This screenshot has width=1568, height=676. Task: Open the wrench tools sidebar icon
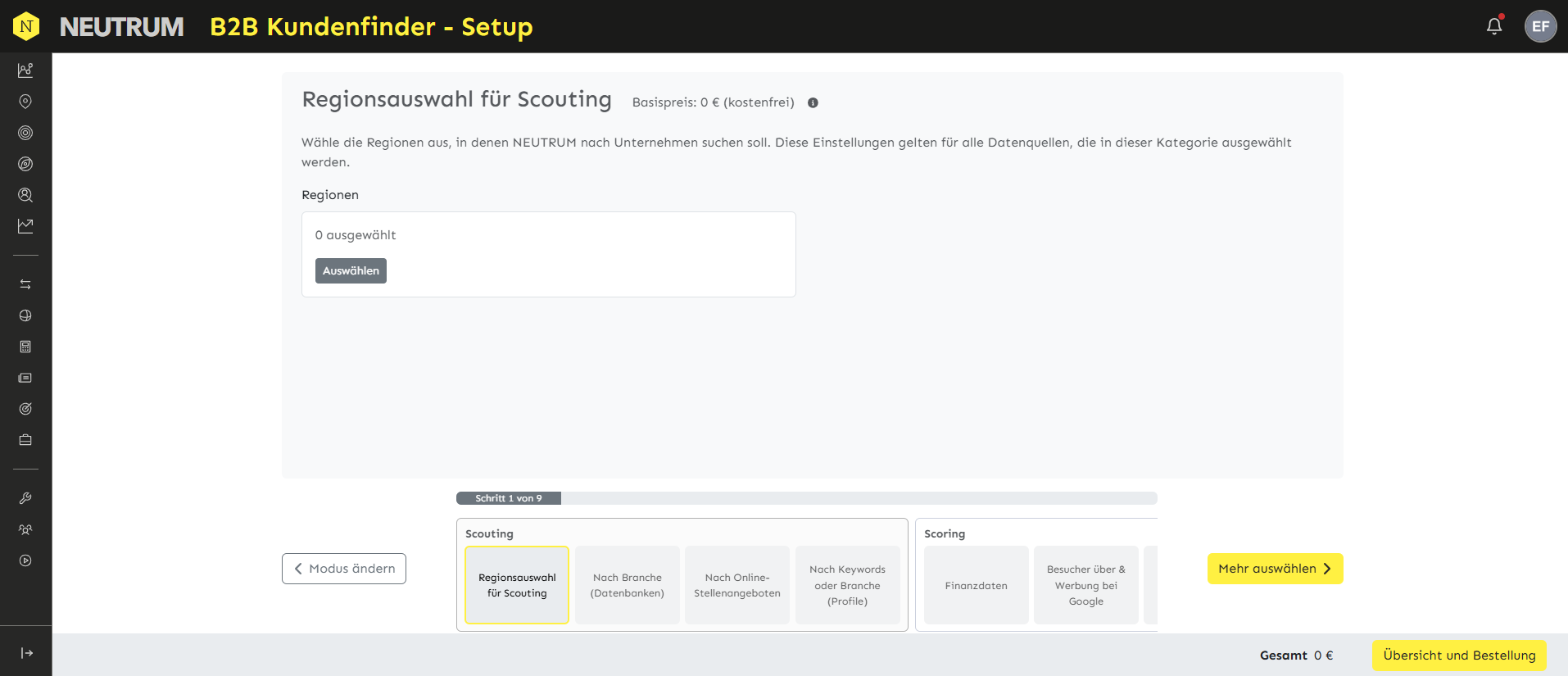tap(25, 498)
